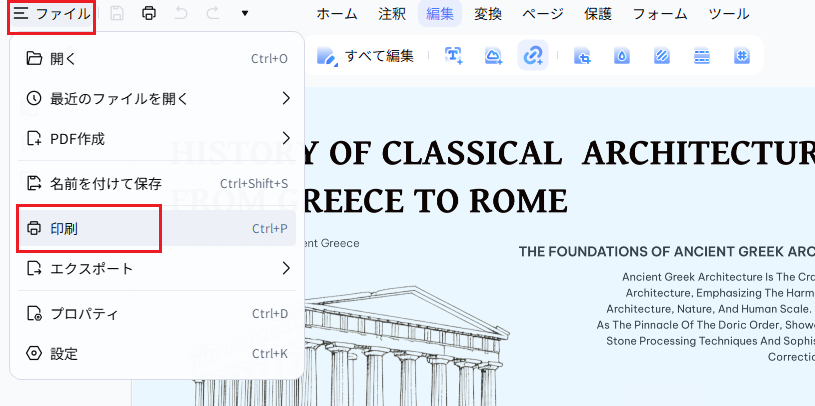Click the Add Text toolbar icon
Screen dimensions: 815x406
click(454, 56)
